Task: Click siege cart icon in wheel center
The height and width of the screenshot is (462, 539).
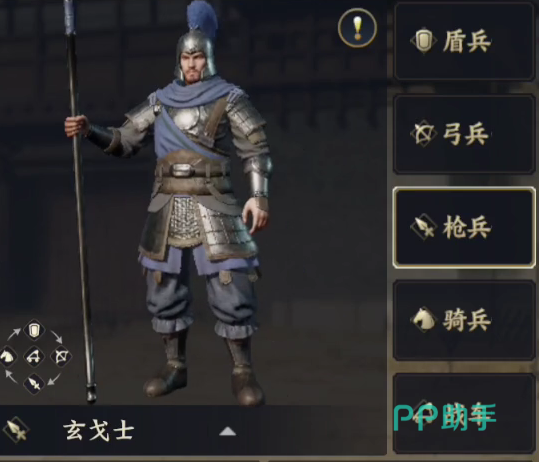Action: (34, 356)
